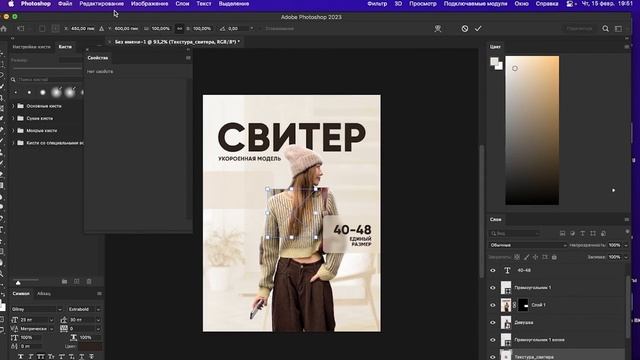
Task: Open the Изображение menu
Action: [149, 4]
